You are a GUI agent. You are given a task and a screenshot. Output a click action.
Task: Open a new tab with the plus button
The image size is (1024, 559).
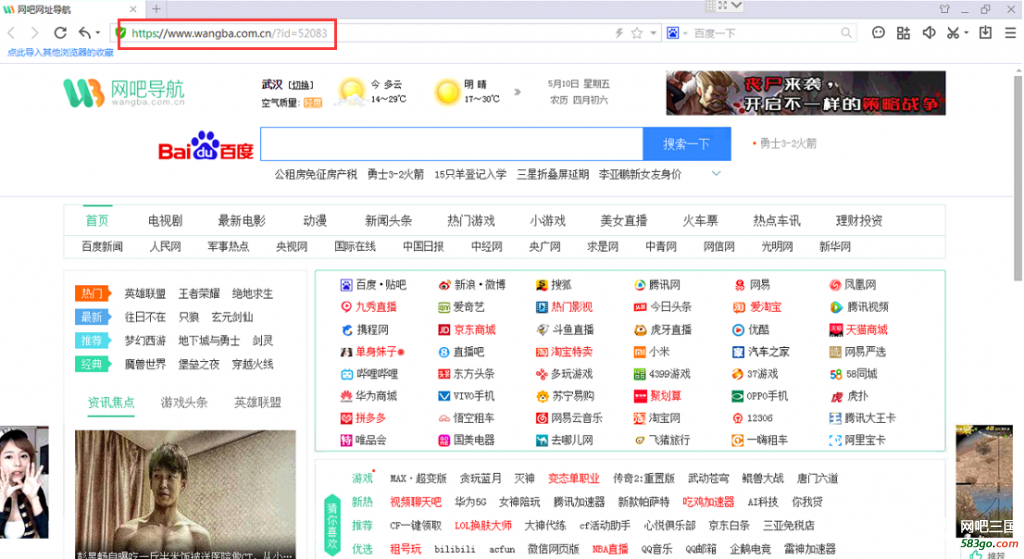[x=156, y=9]
